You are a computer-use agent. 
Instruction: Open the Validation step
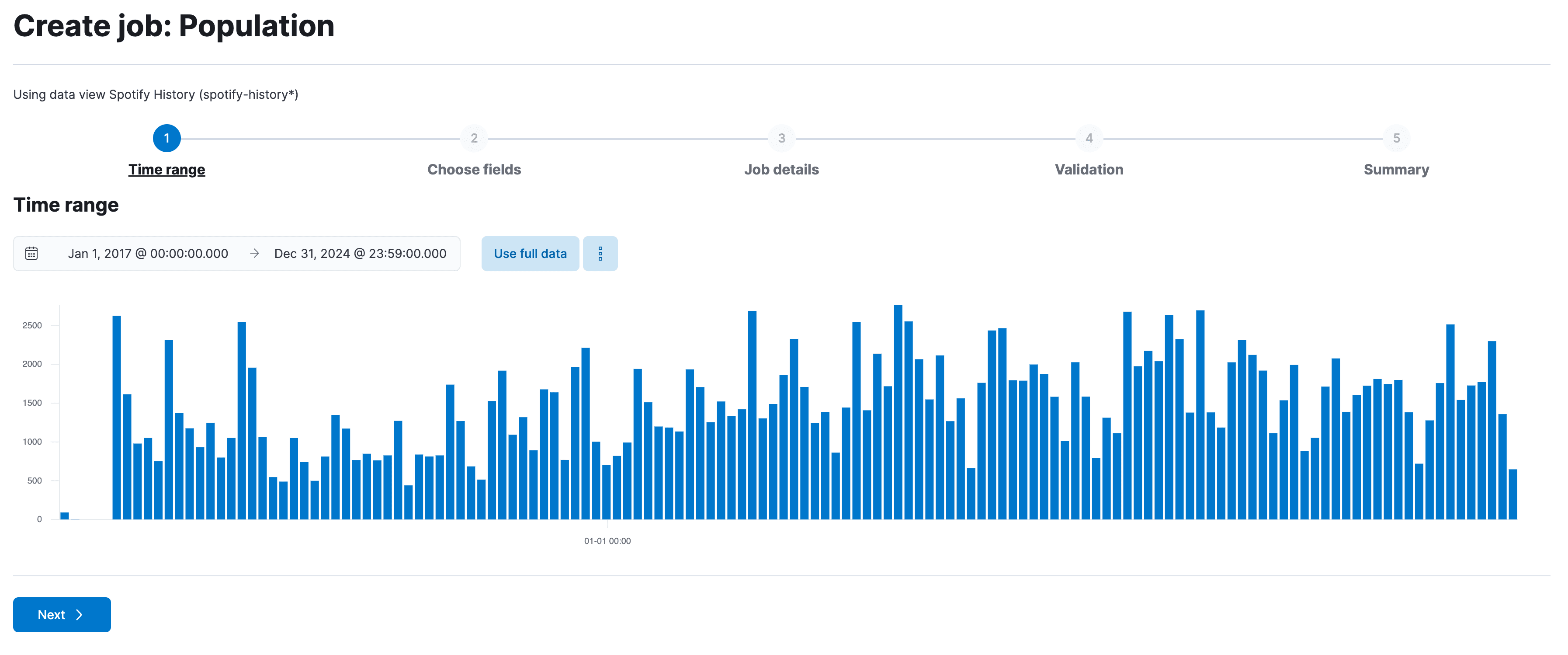tap(1088, 169)
